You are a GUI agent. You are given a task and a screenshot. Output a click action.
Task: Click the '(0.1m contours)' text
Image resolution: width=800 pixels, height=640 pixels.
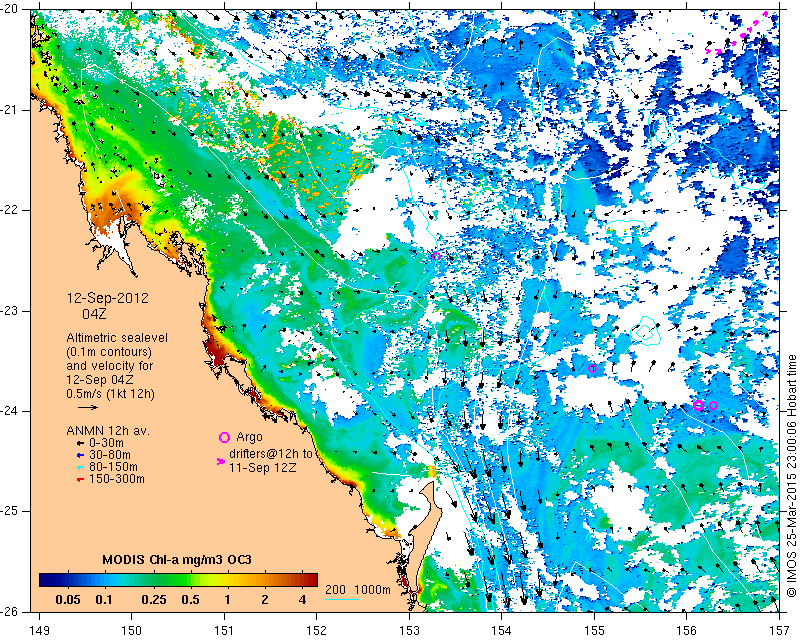coord(109,352)
